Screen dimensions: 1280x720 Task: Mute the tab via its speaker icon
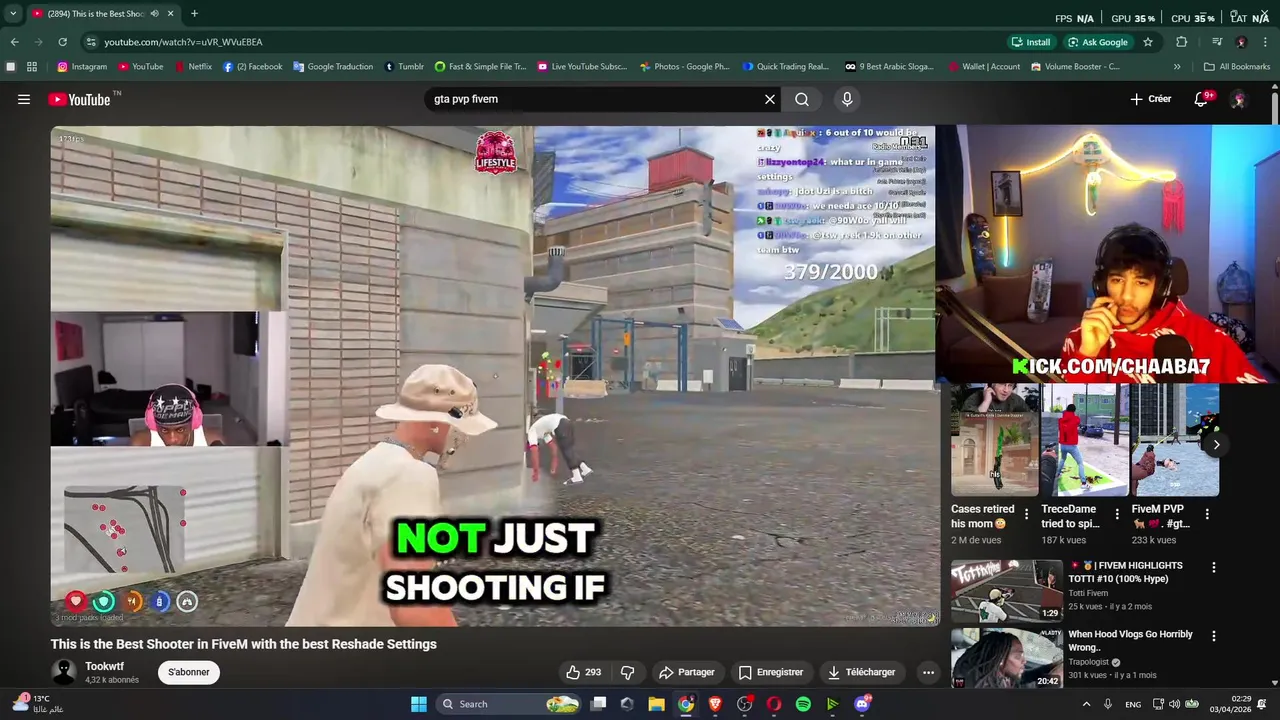click(x=154, y=14)
